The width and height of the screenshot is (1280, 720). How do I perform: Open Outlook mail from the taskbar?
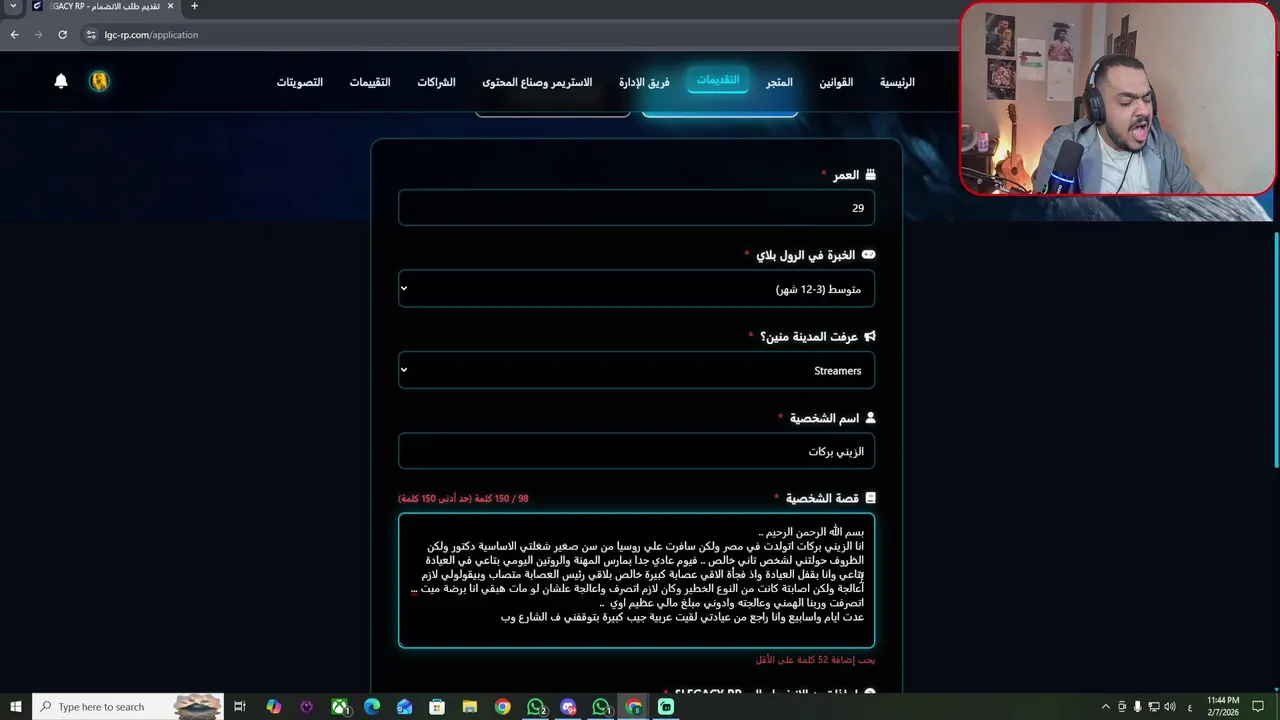tap(404, 707)
